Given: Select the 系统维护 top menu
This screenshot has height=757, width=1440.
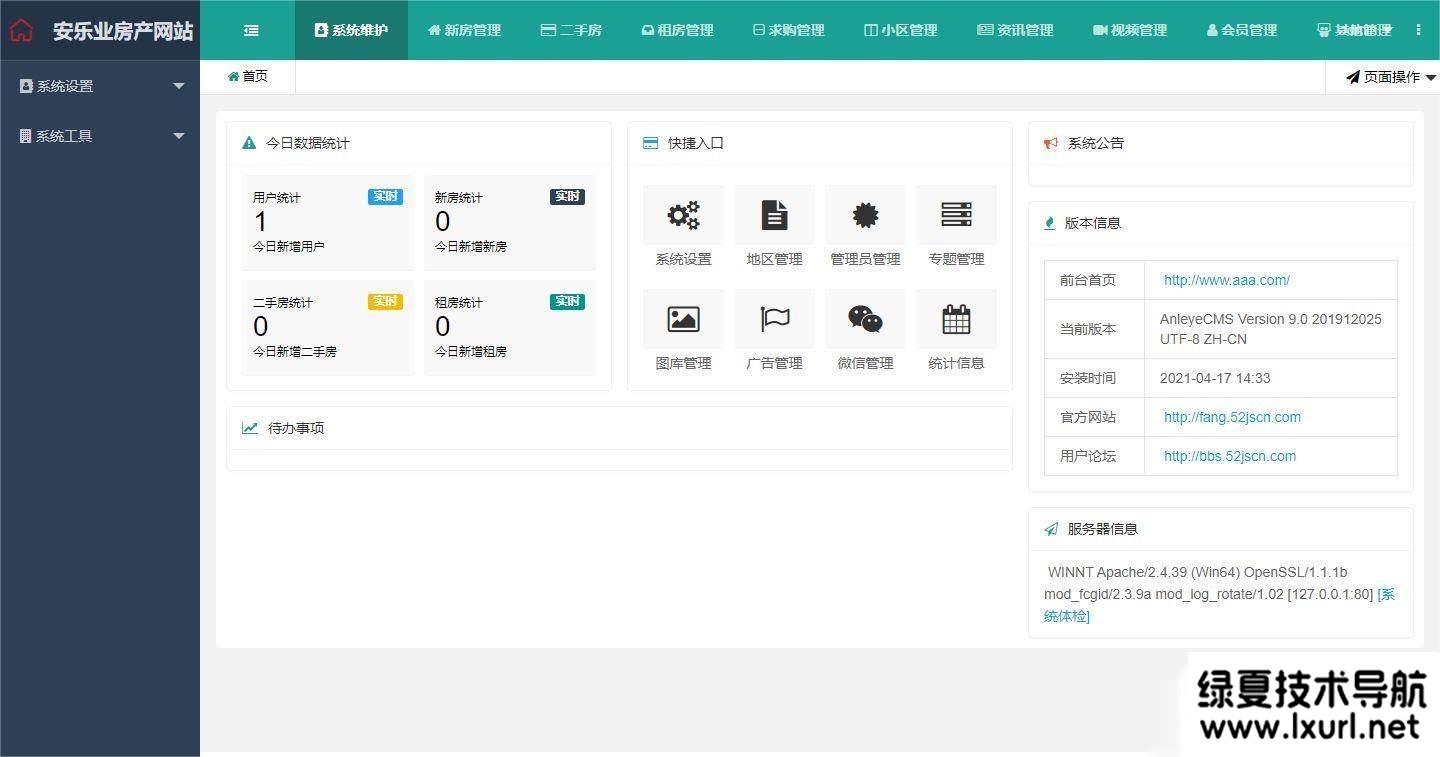Looking at the screenshot, I should pyautogui.click(x=351, y=30).
